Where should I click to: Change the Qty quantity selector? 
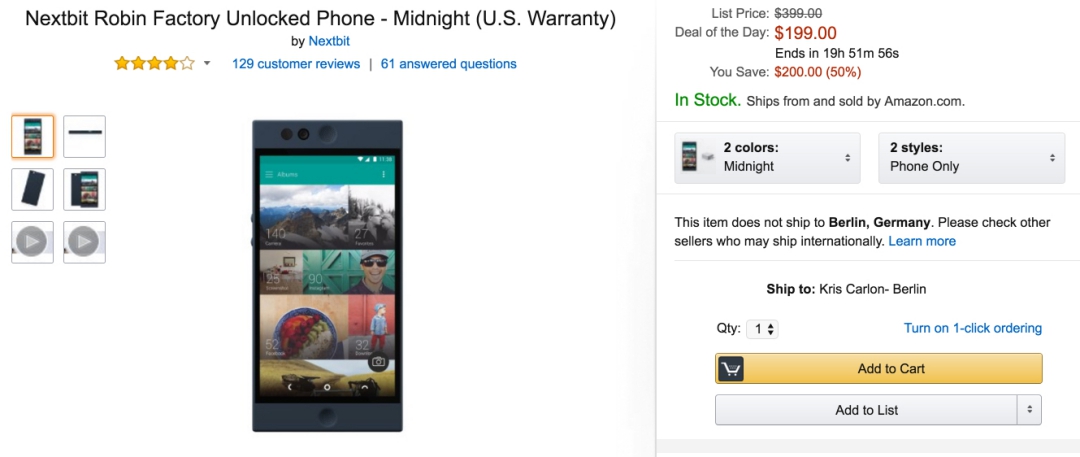coord(763,329)
